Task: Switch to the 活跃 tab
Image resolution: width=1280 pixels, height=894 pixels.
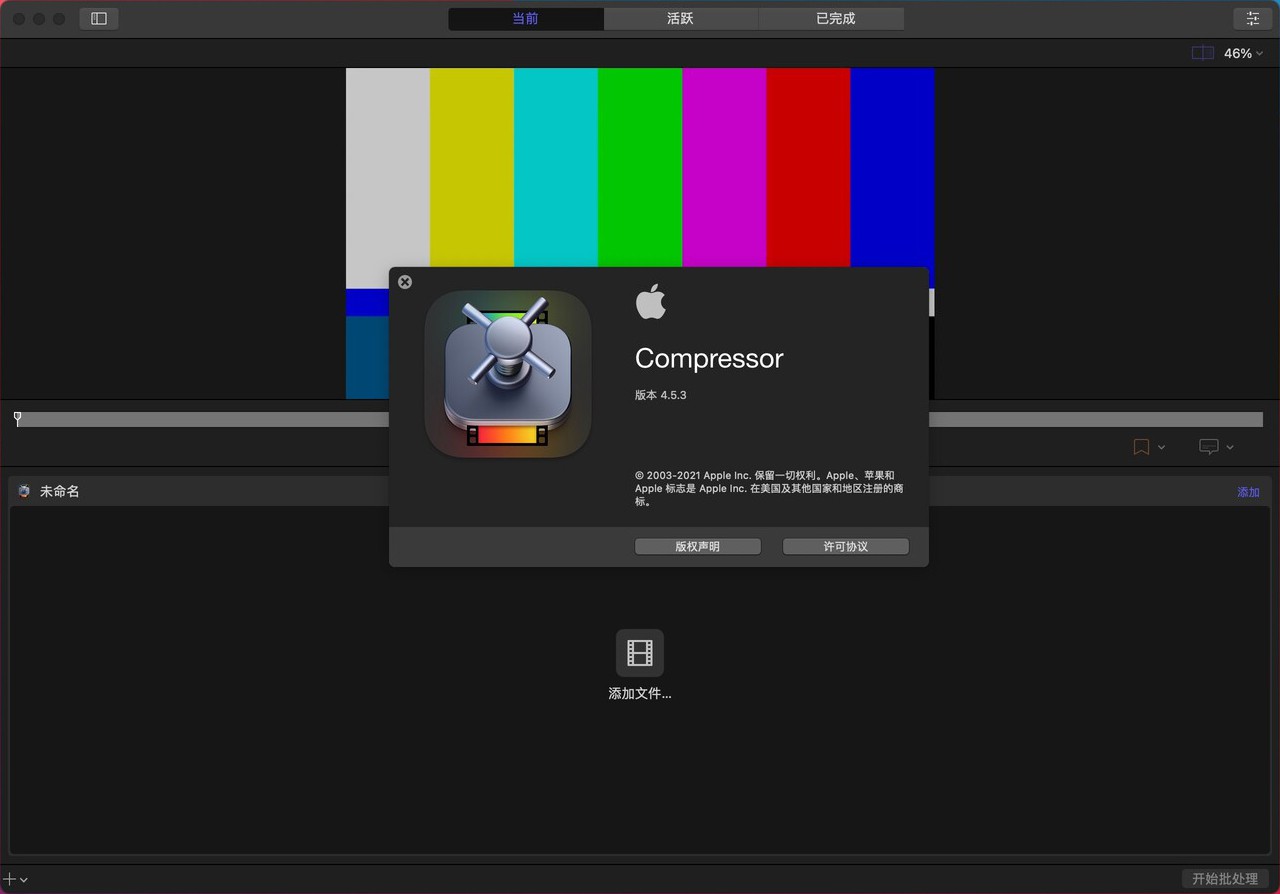Action: pos(680,18)
